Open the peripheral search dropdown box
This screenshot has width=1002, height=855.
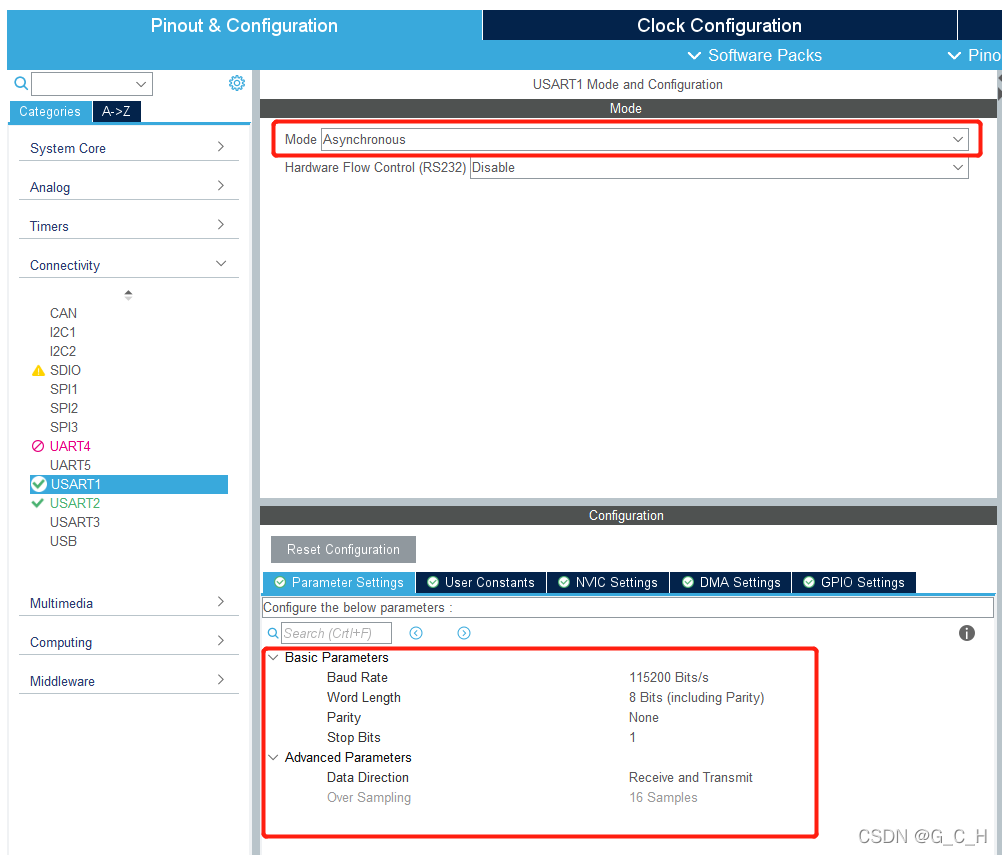point(92,84)
